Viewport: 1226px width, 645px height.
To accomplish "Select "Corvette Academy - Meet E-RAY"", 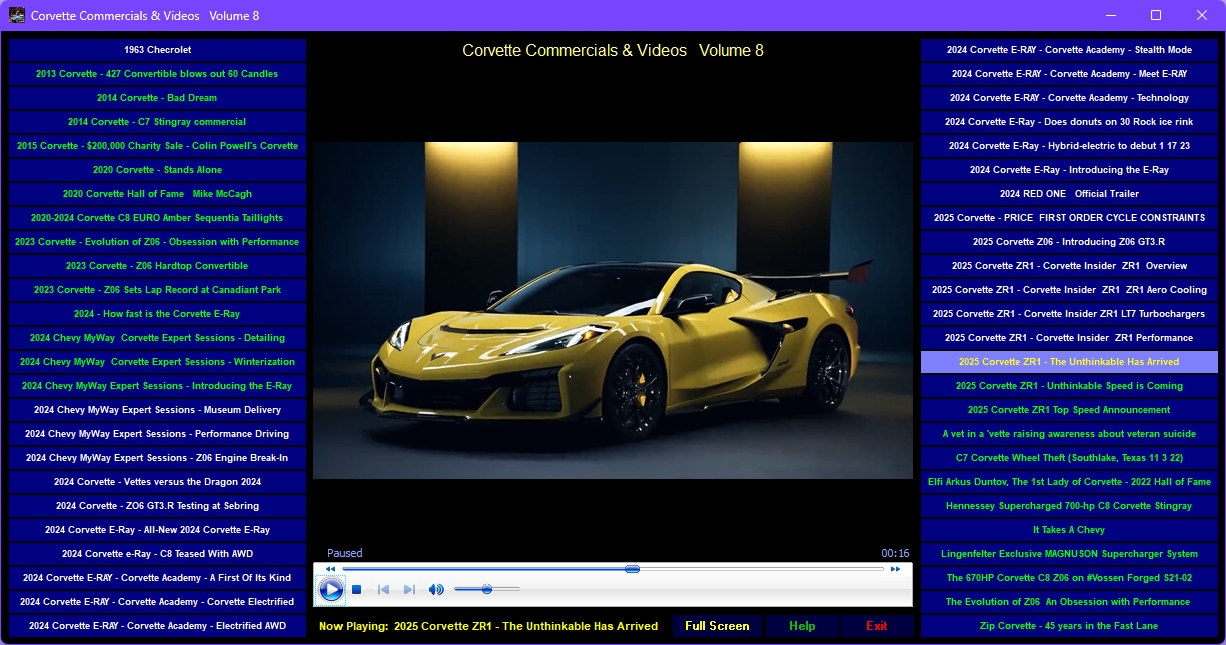I will tap(1069, 74).
